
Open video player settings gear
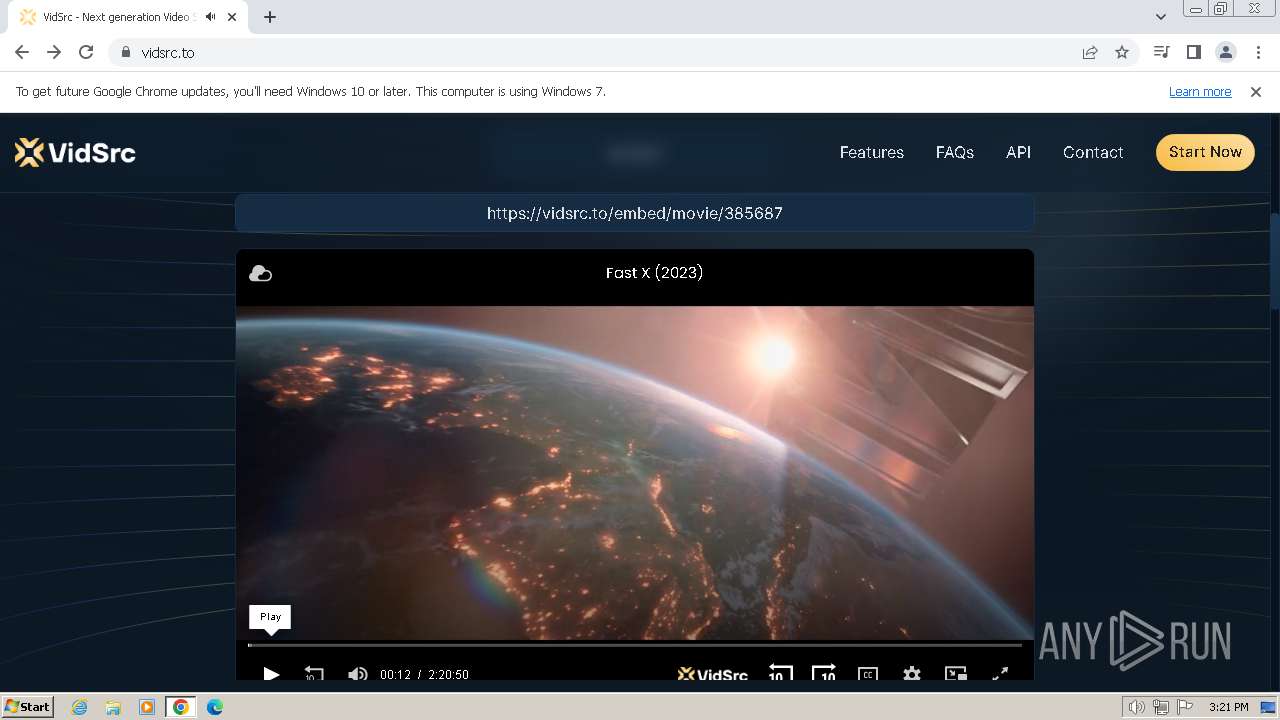[912, 674]
